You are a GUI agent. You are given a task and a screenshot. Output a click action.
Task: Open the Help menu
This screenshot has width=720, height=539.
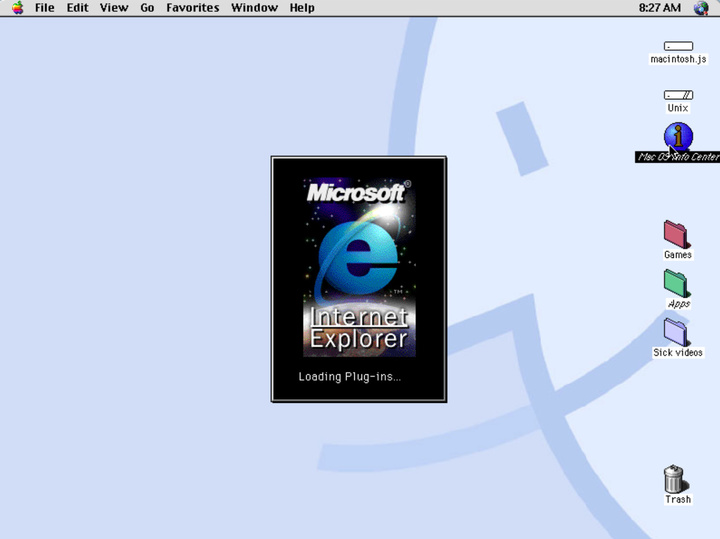[x=301, y=8]
